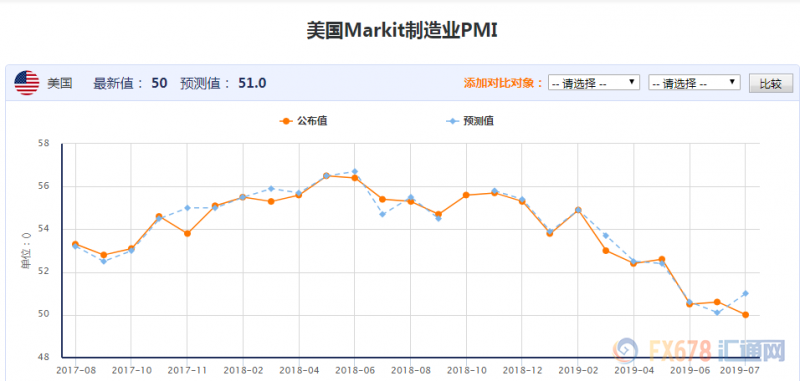The image size is (800, 381).
Task: Open the first 请选择 comparison dropdown
Action: pyautogui.click(x=594, y=83)
